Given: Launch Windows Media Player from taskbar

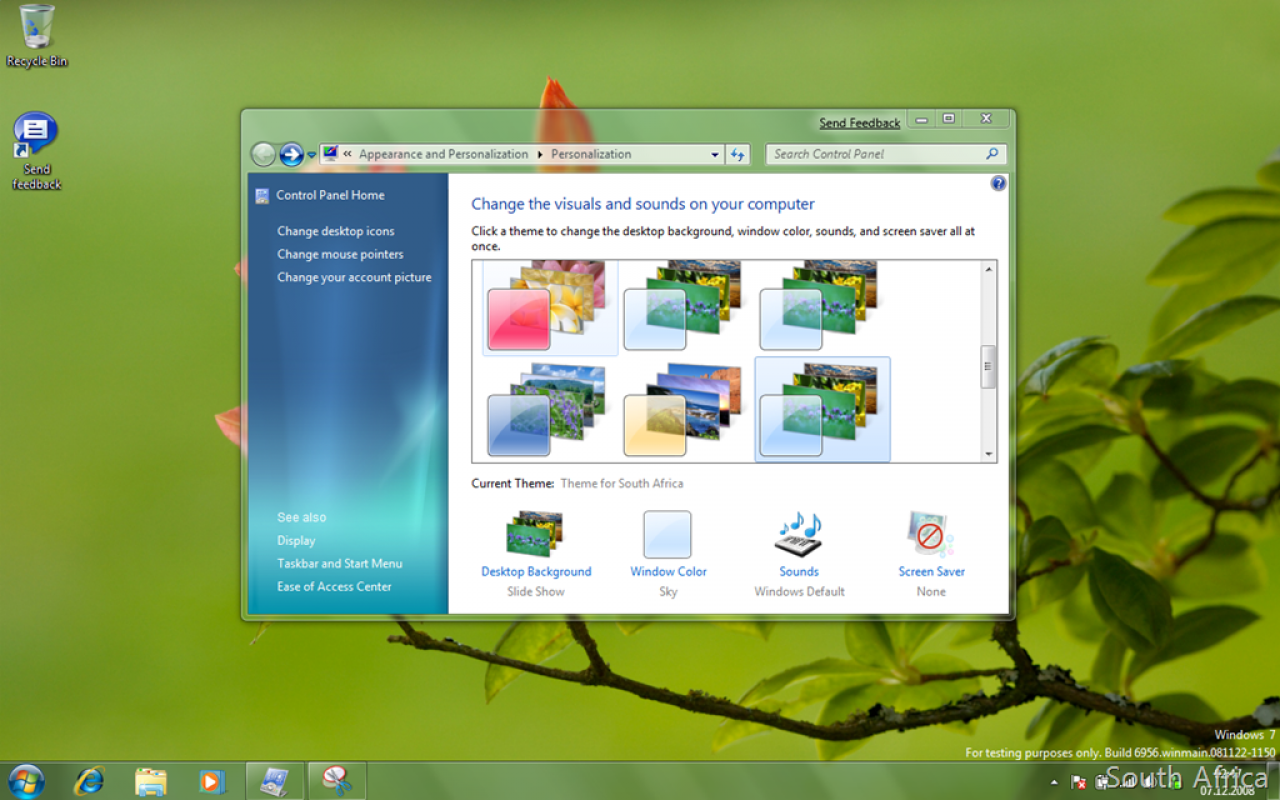Looking at the screenshot, I should click(x=212, y=781).
